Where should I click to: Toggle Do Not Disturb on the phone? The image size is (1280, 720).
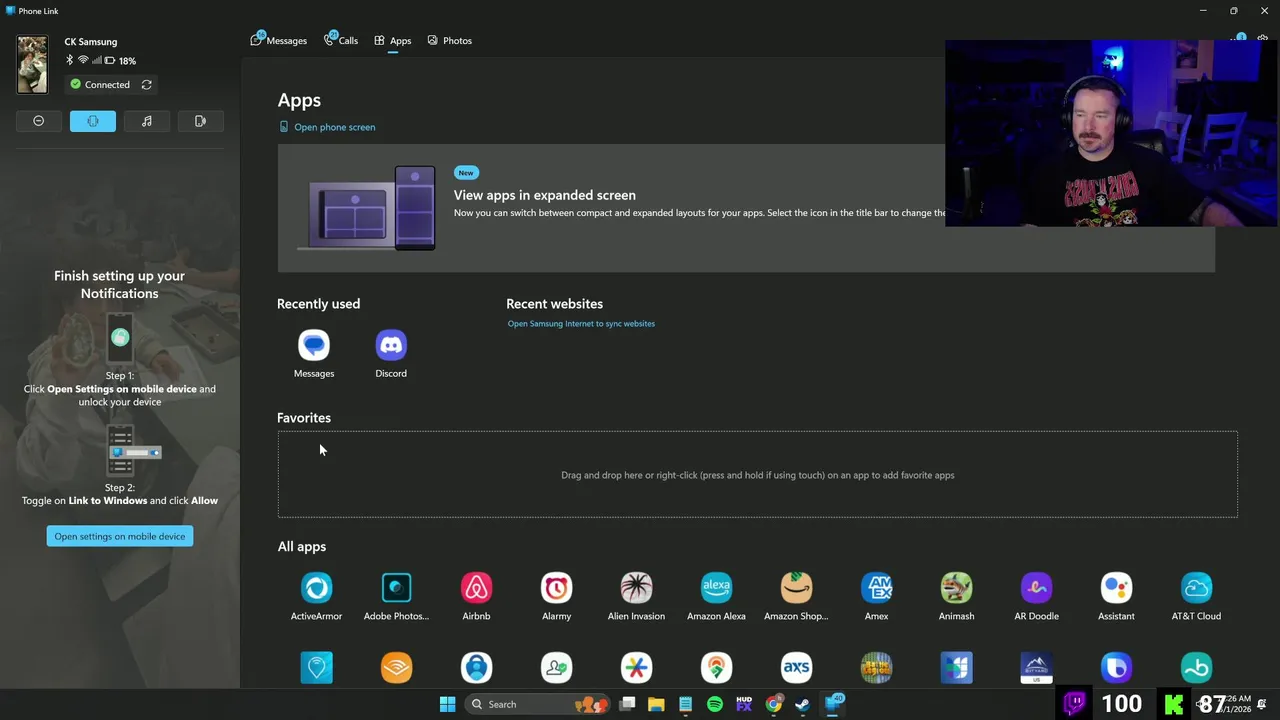click(39, 121)
